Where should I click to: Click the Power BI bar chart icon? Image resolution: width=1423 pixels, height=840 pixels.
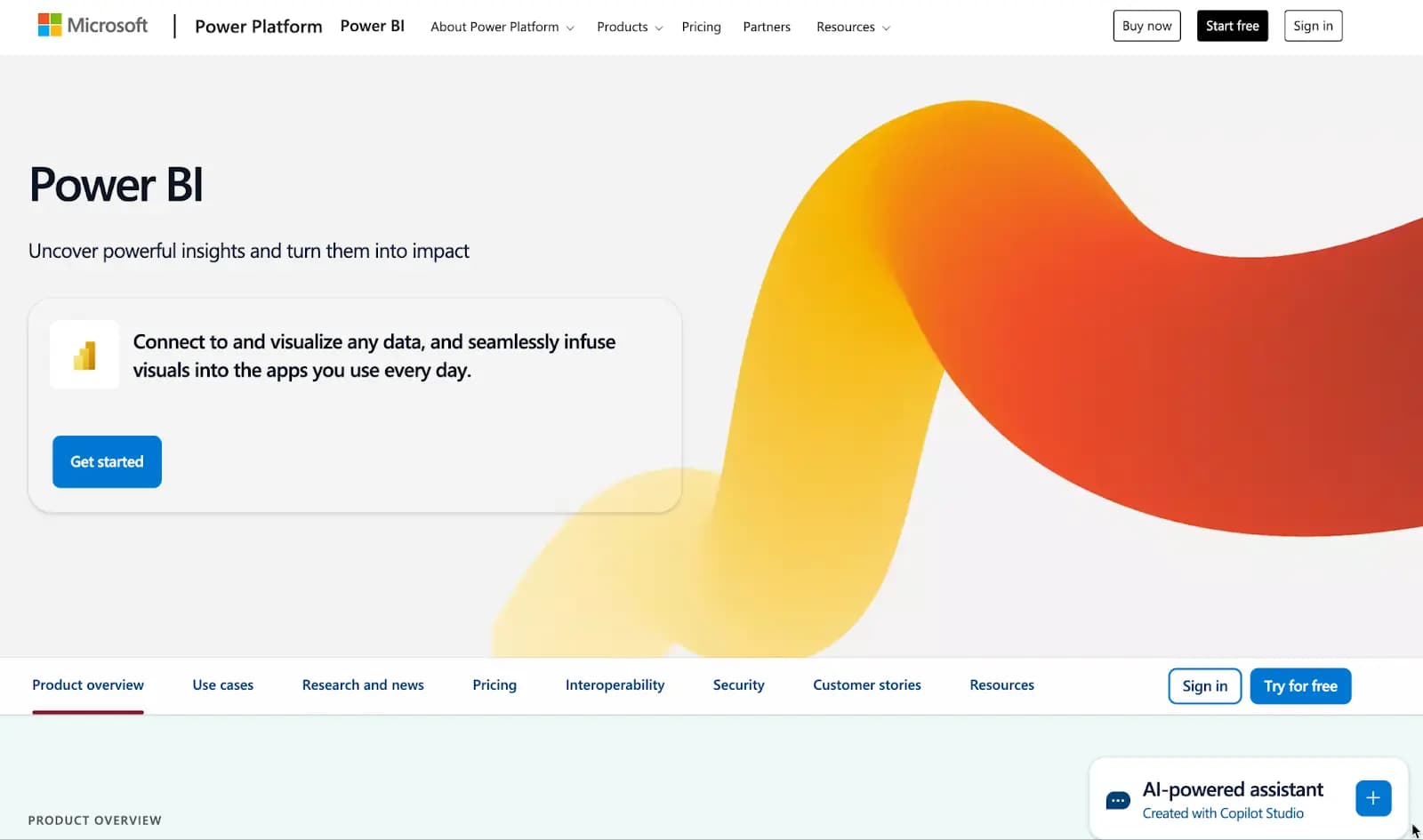coord(84,356)
